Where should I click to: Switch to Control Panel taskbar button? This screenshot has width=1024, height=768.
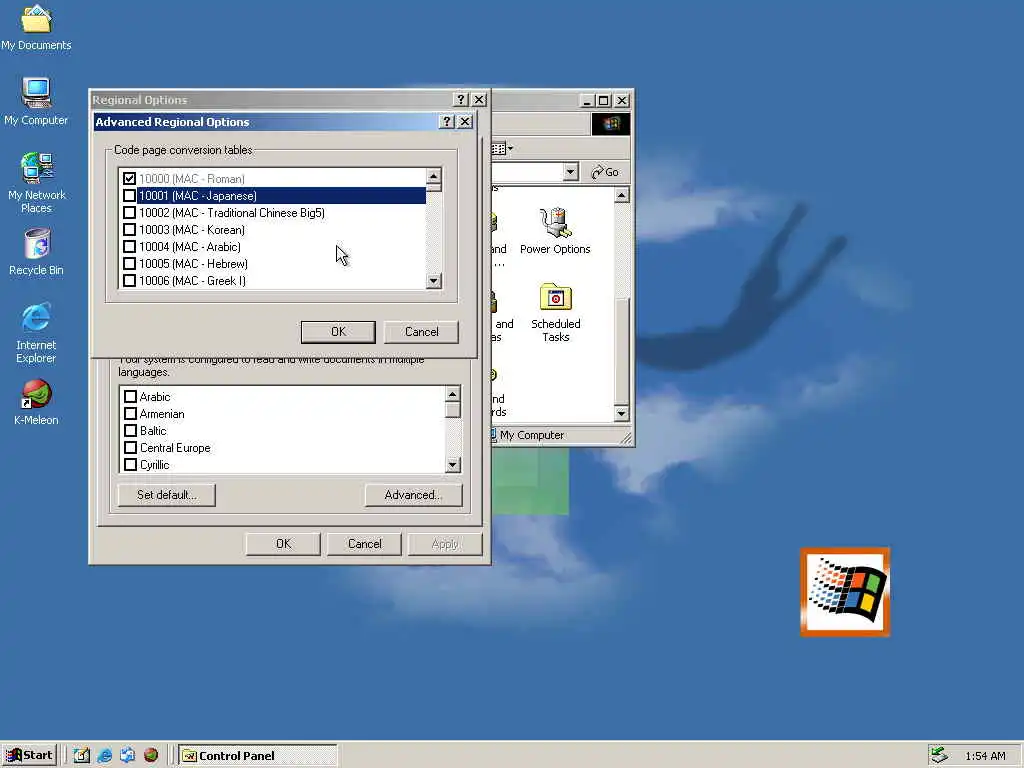[258, 756]
